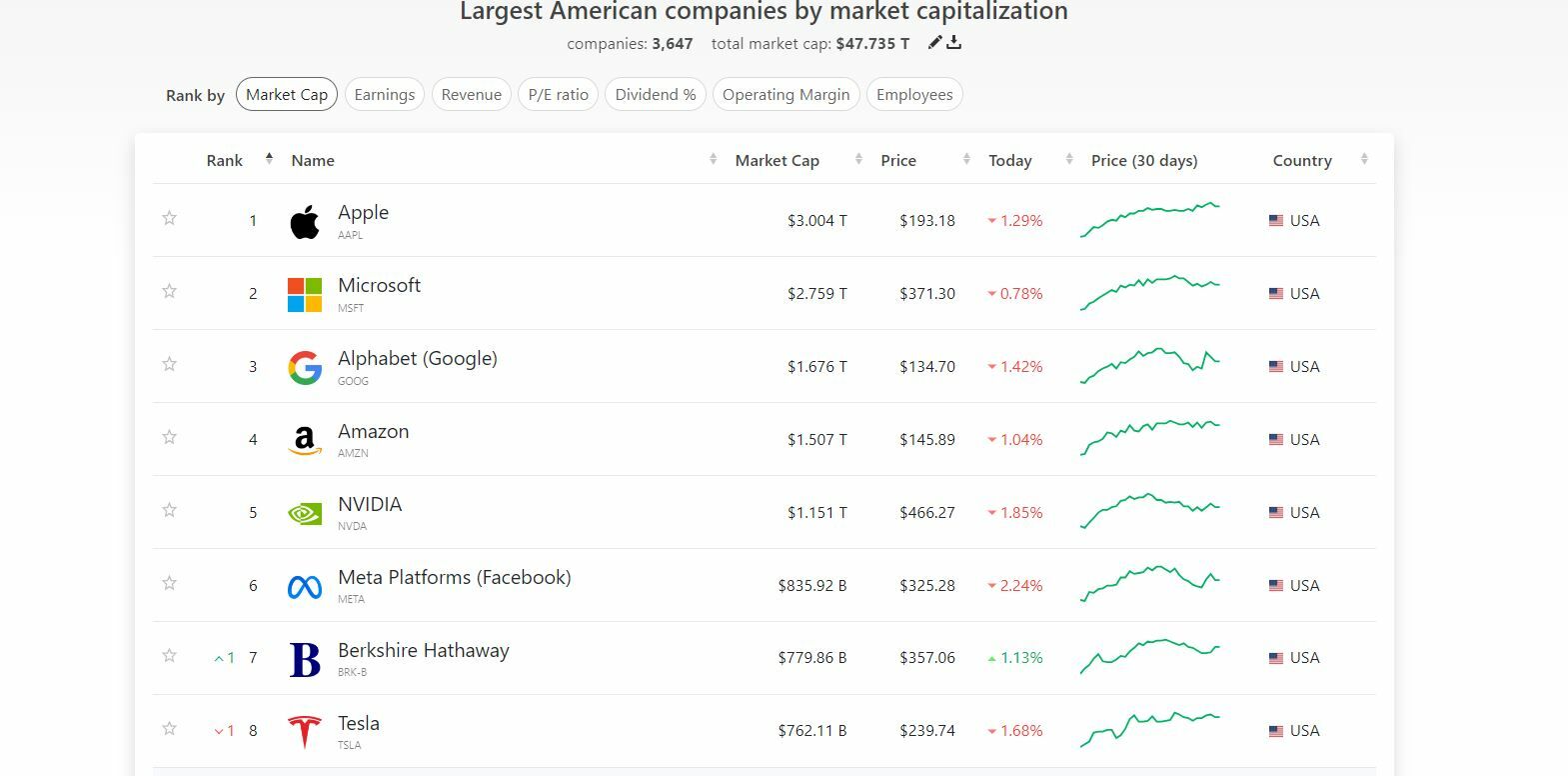Toggle favorite star for Amazon
The width and height of the screenshot is (1568, 776).
point(170,437)
